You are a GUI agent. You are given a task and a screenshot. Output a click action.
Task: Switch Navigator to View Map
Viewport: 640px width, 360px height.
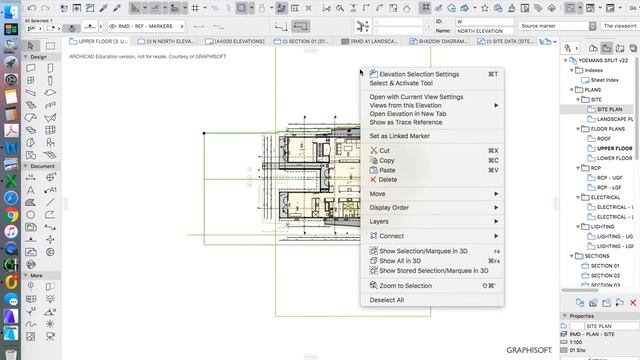click(x=607, y=48)
